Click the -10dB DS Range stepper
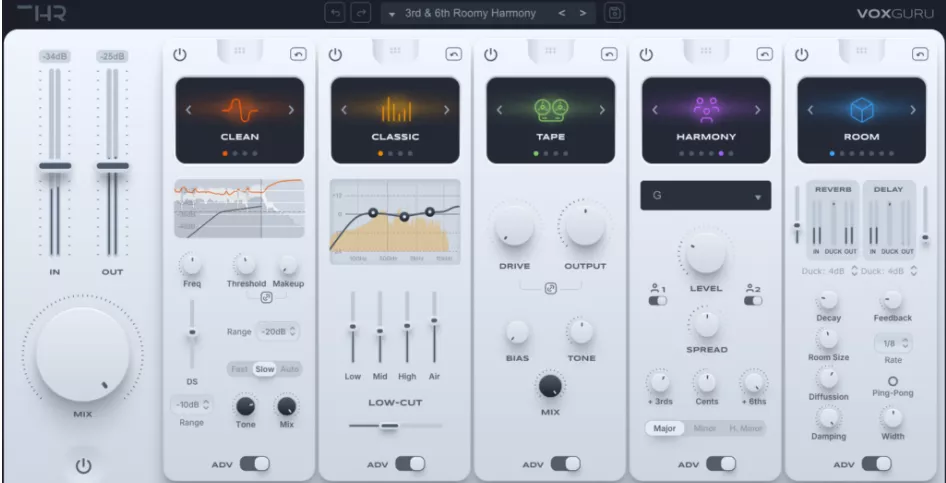The height and width of the screenshot is (483, 946). point(191,405)
